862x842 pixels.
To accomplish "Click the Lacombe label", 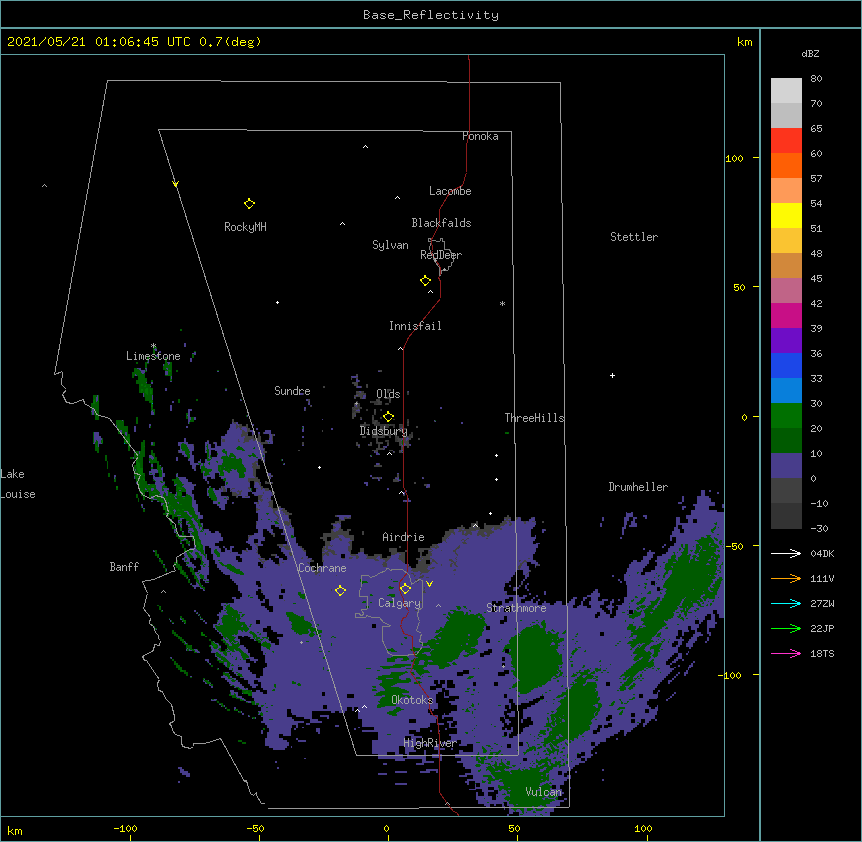I will coord(450,191).
